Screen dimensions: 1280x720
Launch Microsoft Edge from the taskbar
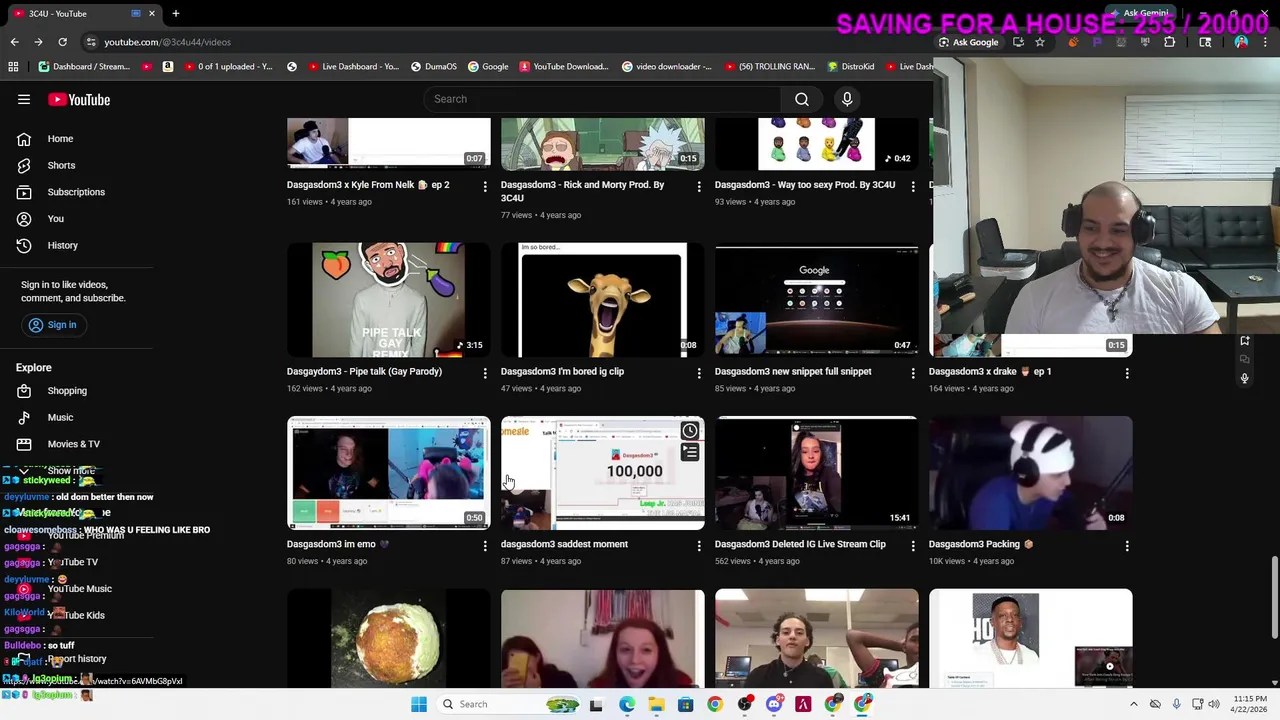[626, 704]
